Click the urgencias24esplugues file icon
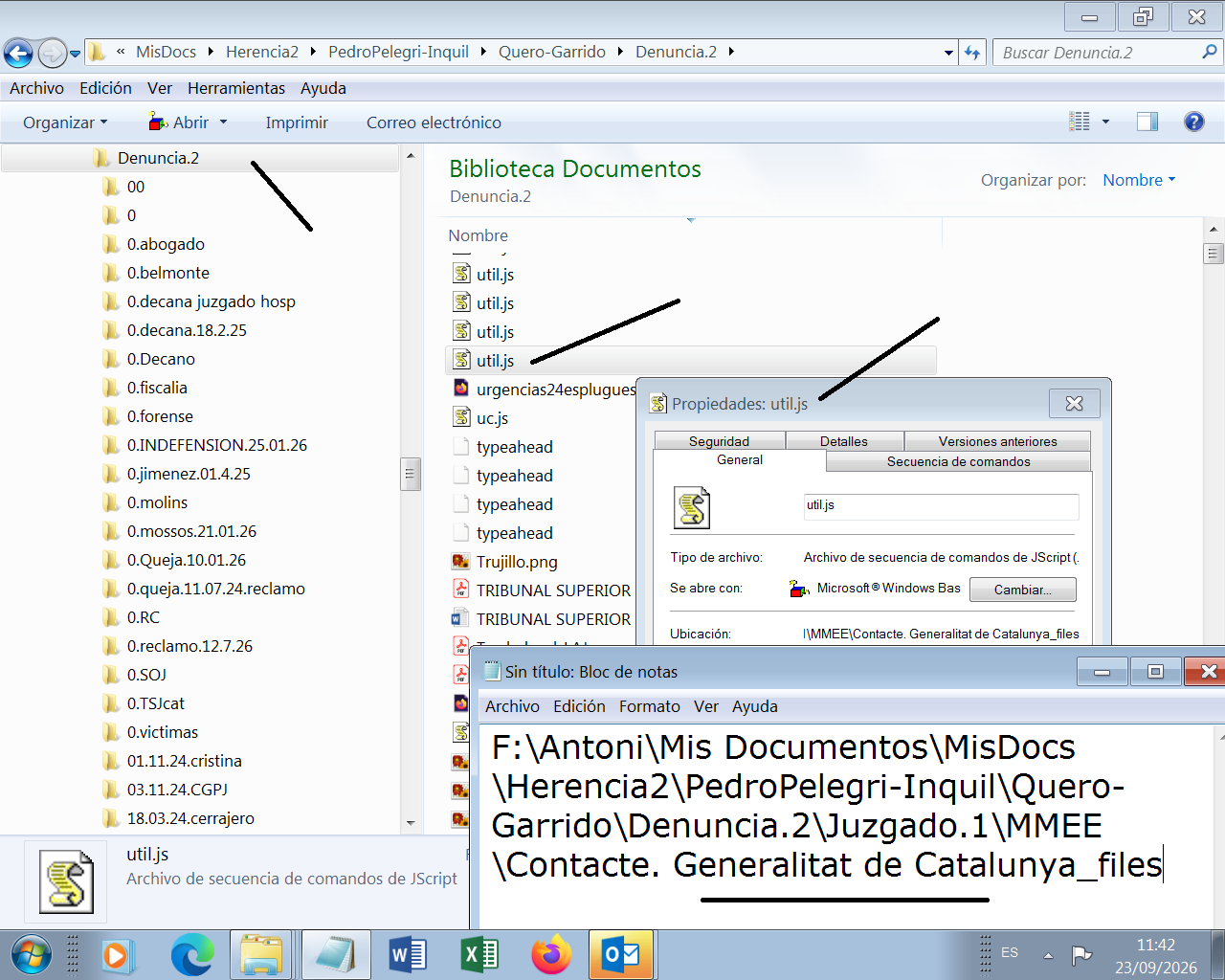This screenshot has height=980, width=1225. [461, 389]
